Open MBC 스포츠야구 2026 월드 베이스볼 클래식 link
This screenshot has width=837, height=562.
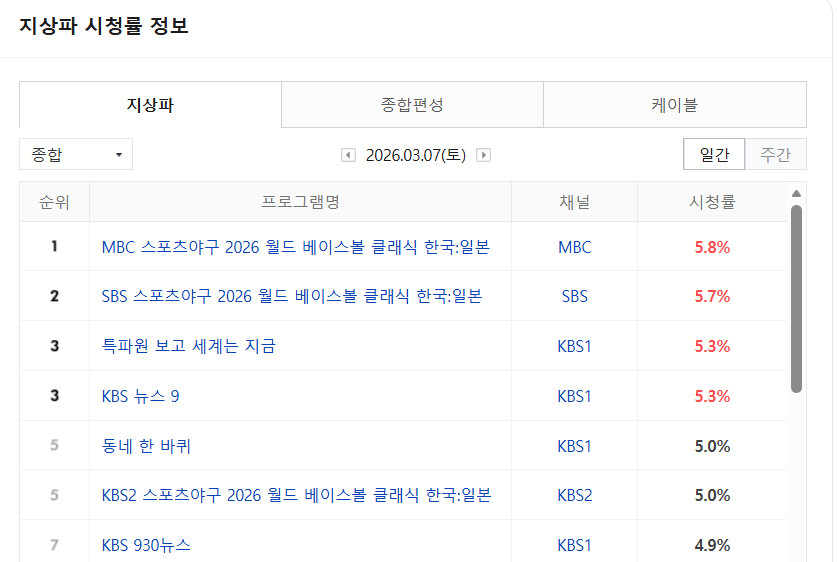(x=296, y=247)
